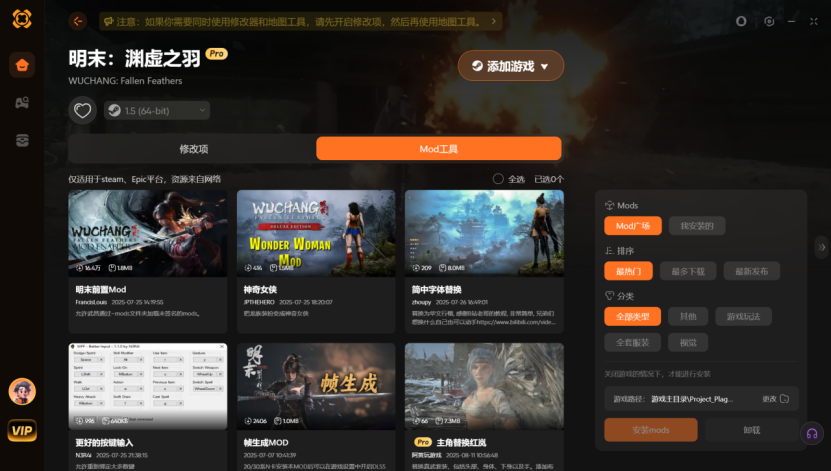Image resolution: width=831 pixels, height=471 pixels.
Task: Open the Wonder Woman mod thumbnail
Action: tap(316, 233)
